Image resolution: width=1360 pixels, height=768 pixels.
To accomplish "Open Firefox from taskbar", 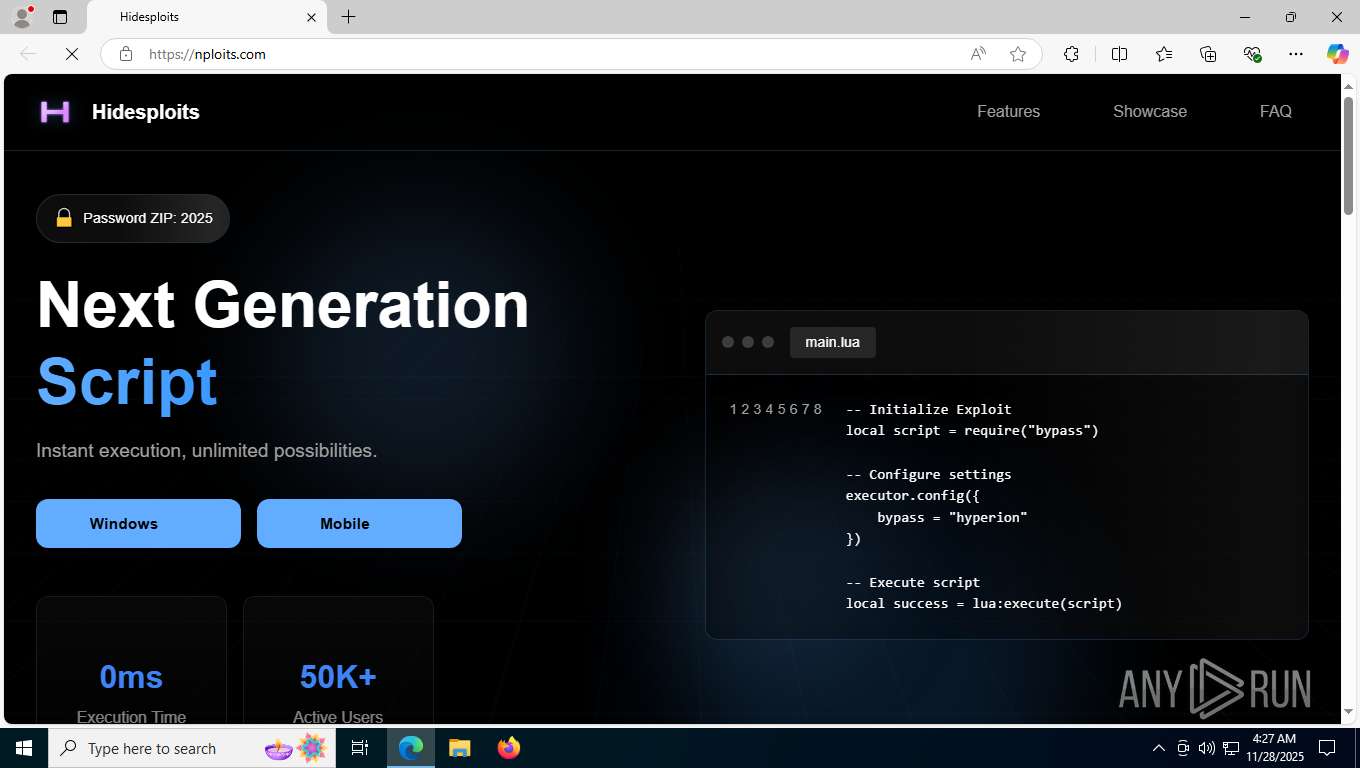I will (508, 748).
